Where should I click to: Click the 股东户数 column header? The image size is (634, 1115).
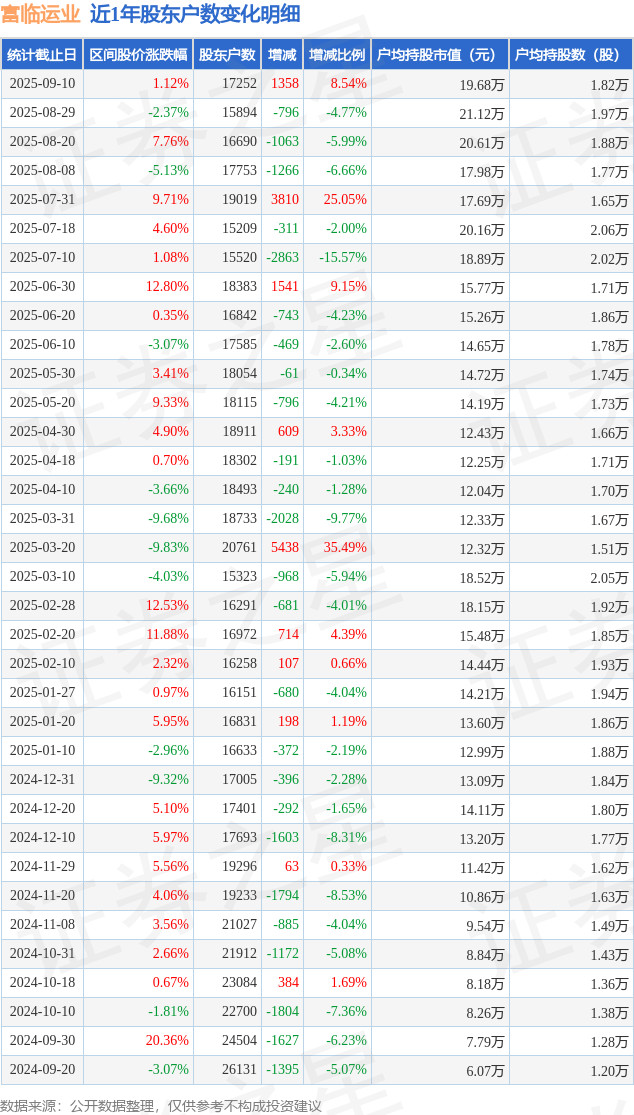tap(227, 55)
